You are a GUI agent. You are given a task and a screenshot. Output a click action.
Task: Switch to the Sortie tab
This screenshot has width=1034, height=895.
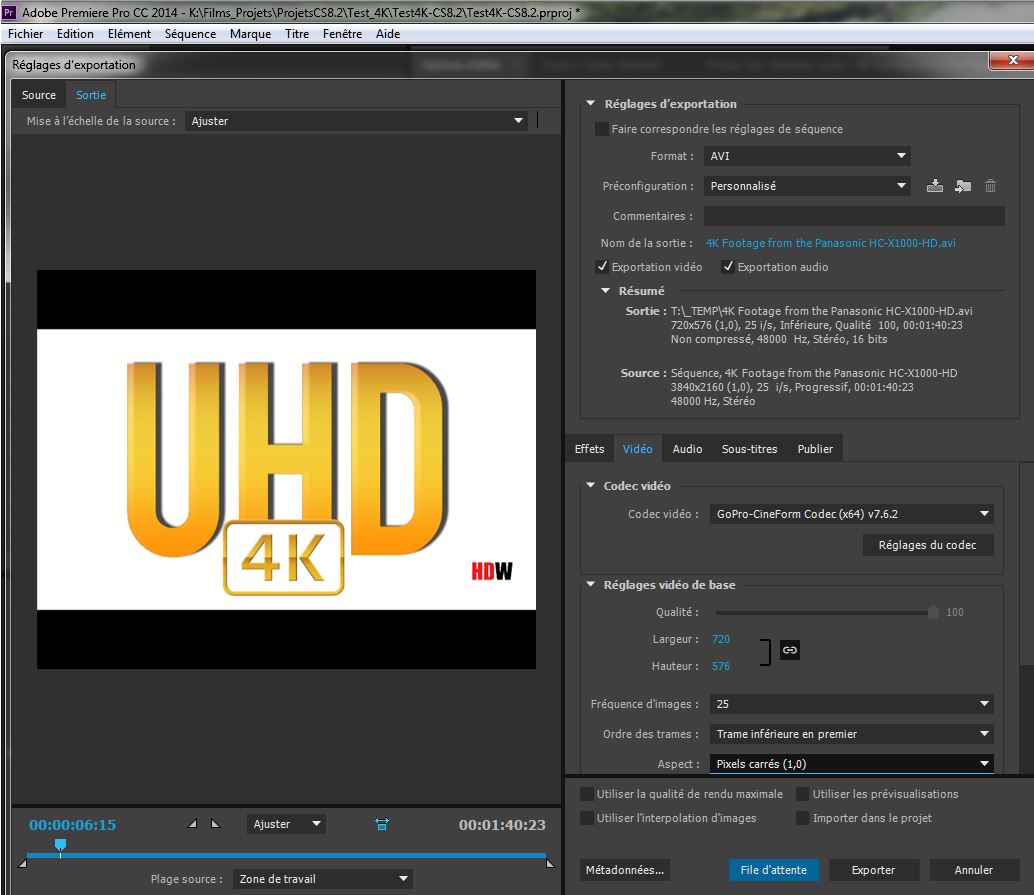coord(91,95)
